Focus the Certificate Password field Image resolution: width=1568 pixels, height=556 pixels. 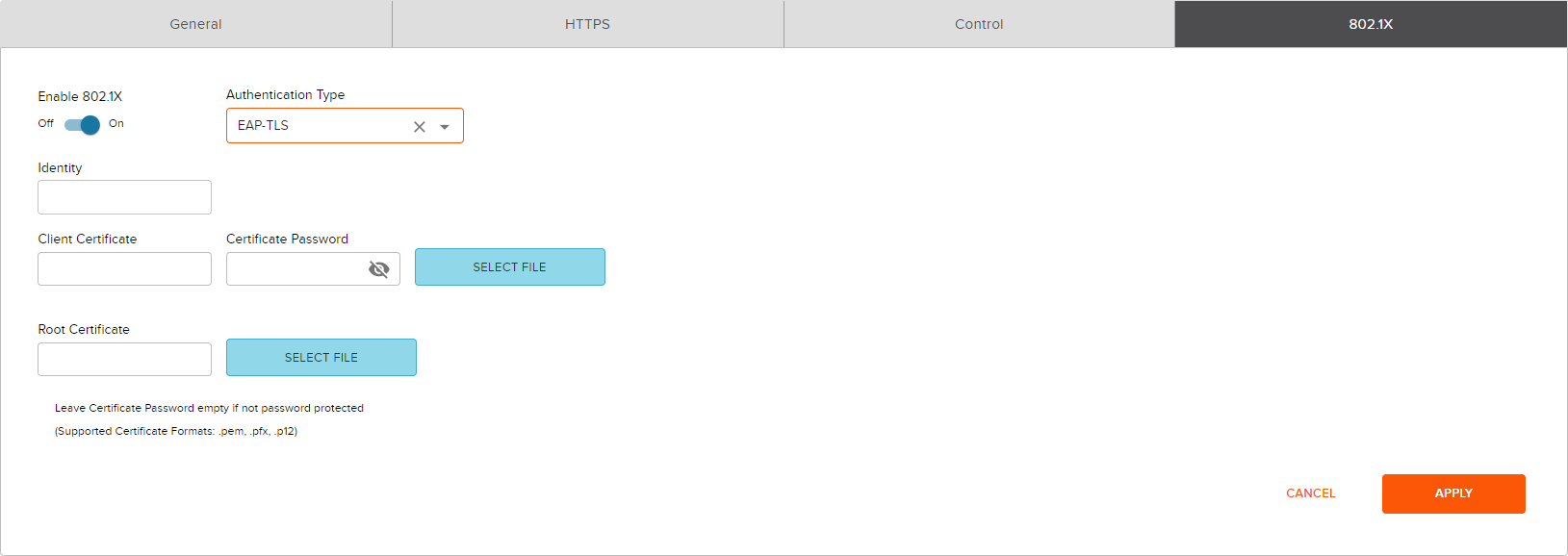point(313,269)
